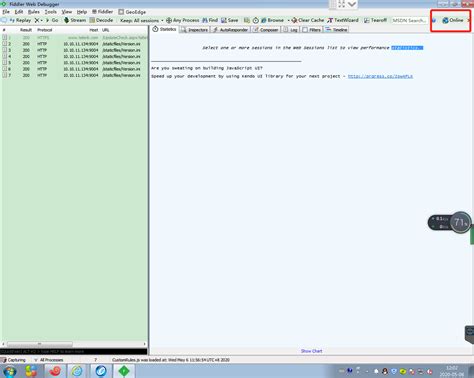The image size is (474, 378).
Task: Switch to the Filters tab
Action: (312, 30)
